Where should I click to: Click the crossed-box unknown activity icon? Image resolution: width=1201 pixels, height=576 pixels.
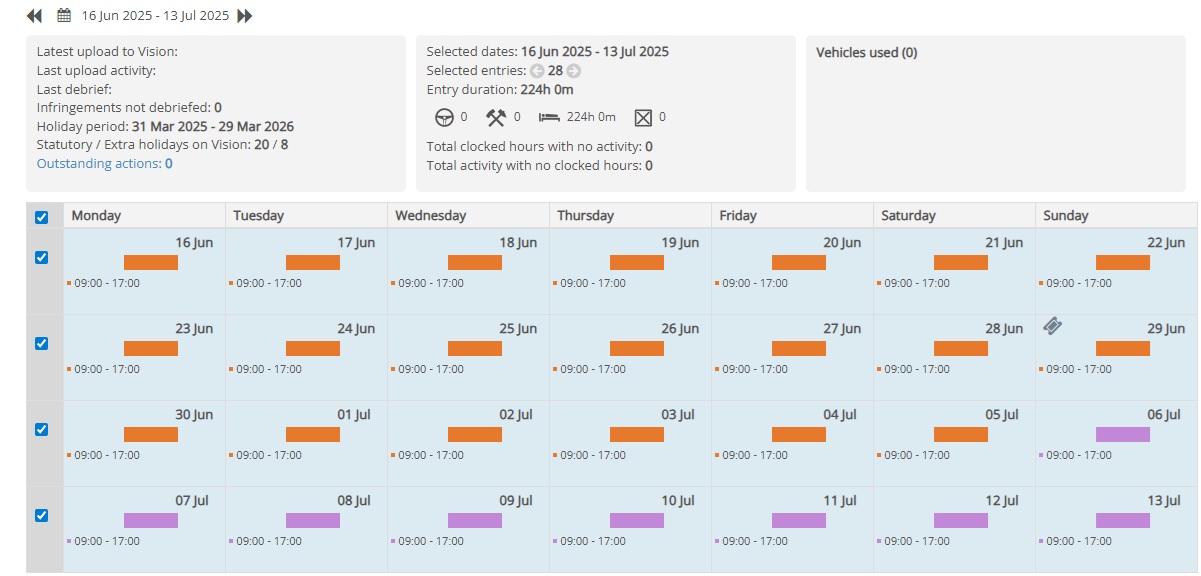click(643, 118)
